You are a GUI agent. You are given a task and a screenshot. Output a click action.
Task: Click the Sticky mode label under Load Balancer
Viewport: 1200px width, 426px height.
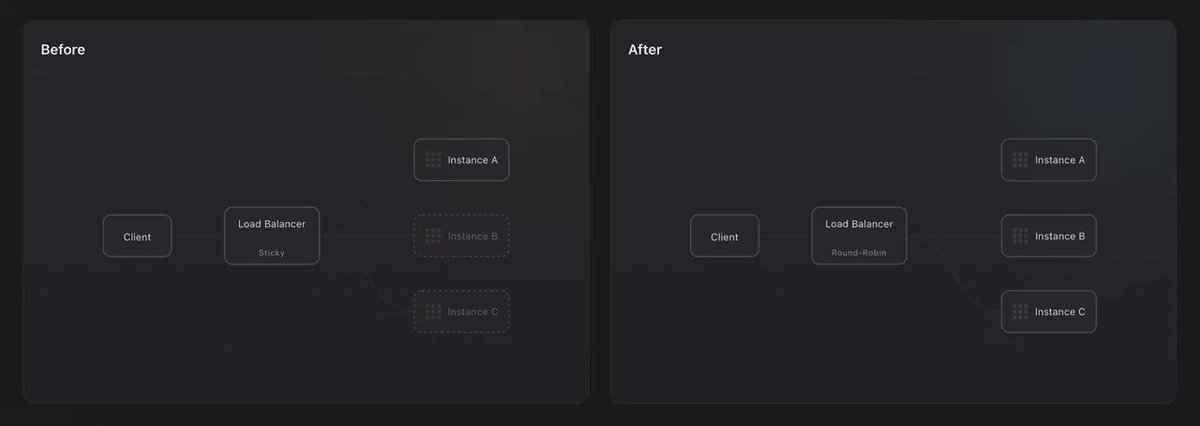coord(272,253)
